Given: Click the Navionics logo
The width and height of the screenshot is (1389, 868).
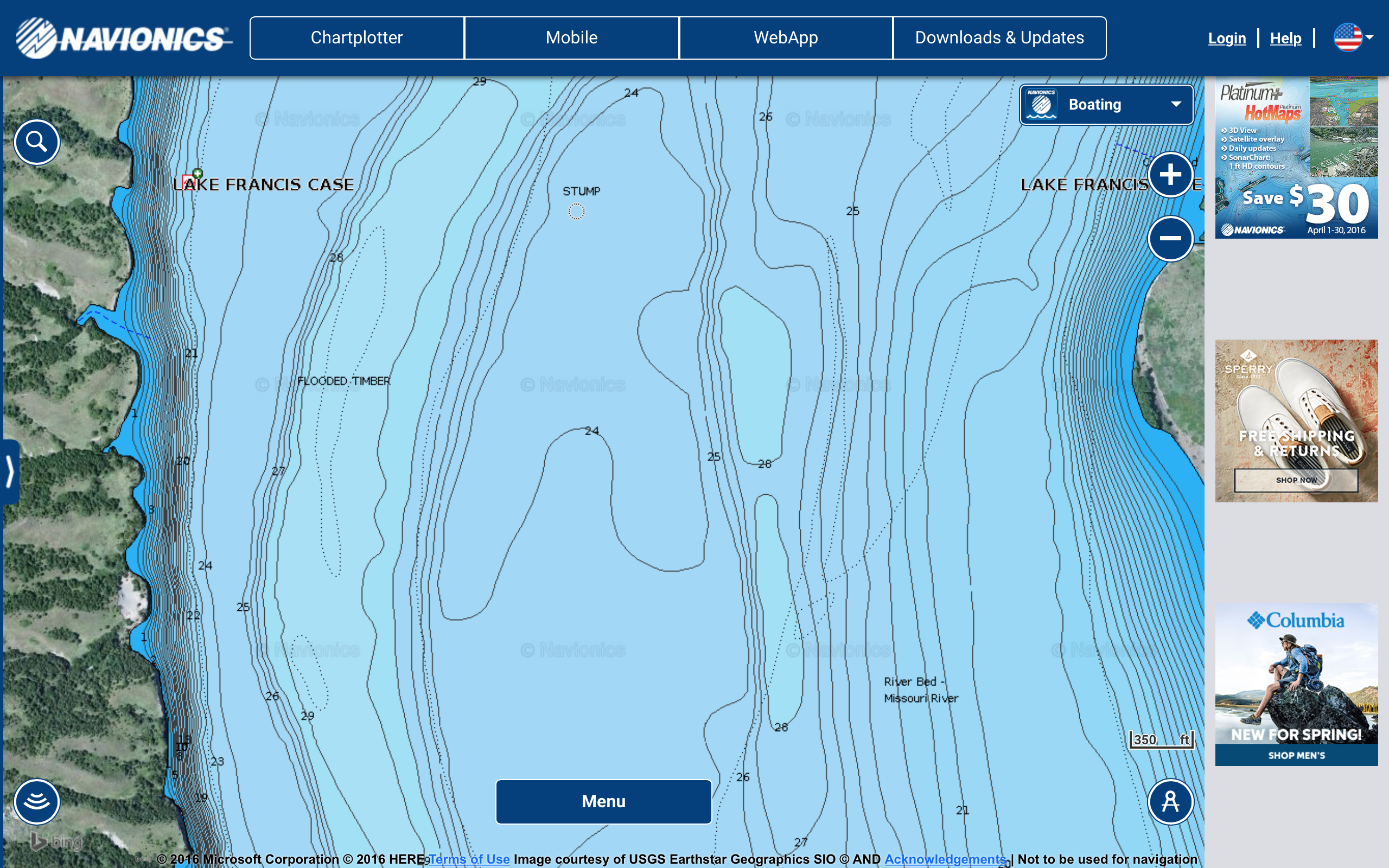Looking at the screenshot, I should pyautogui.click(x=124, y=38).
